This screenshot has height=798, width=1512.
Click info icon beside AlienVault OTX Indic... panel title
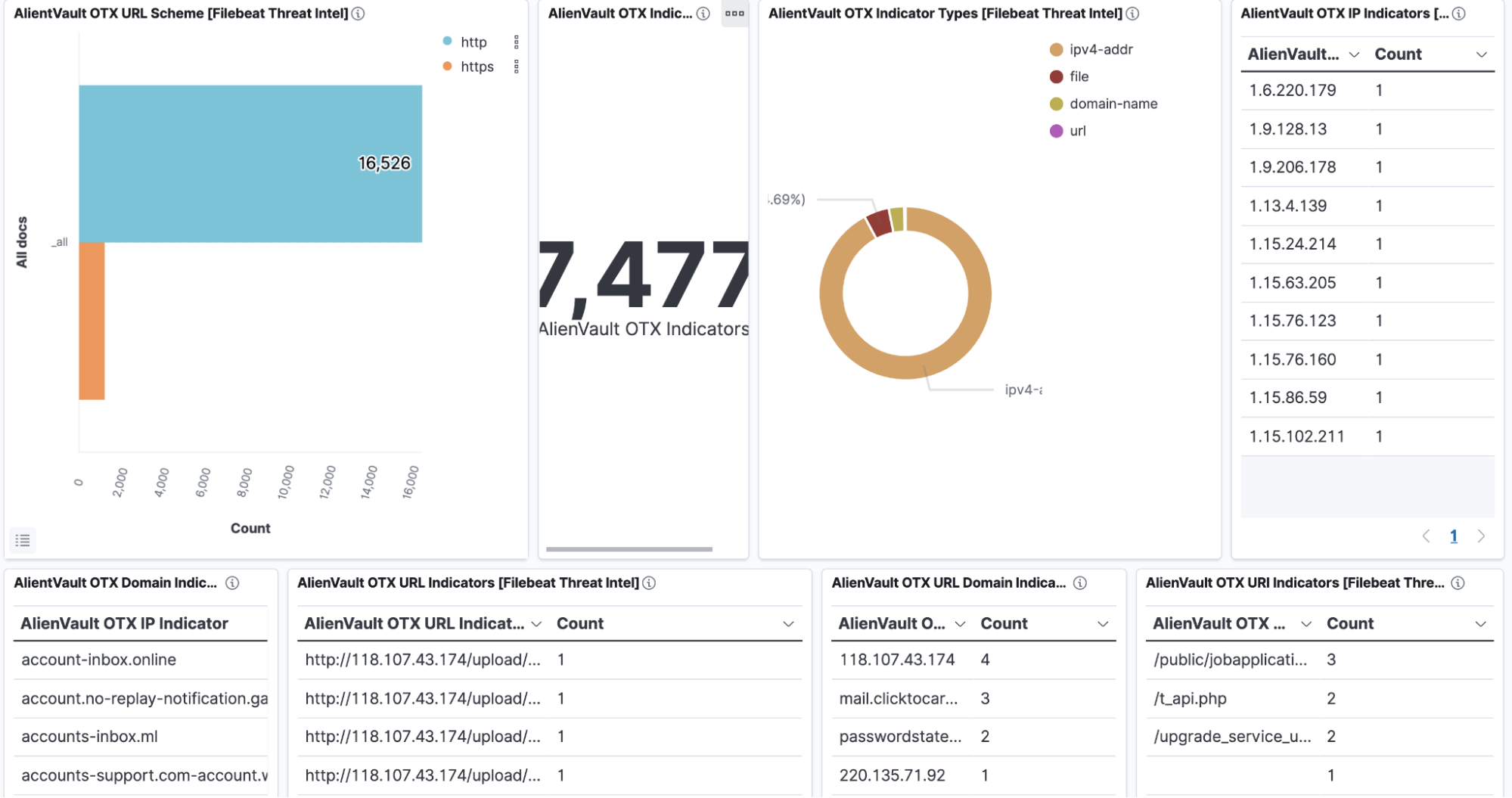point(703,14)
